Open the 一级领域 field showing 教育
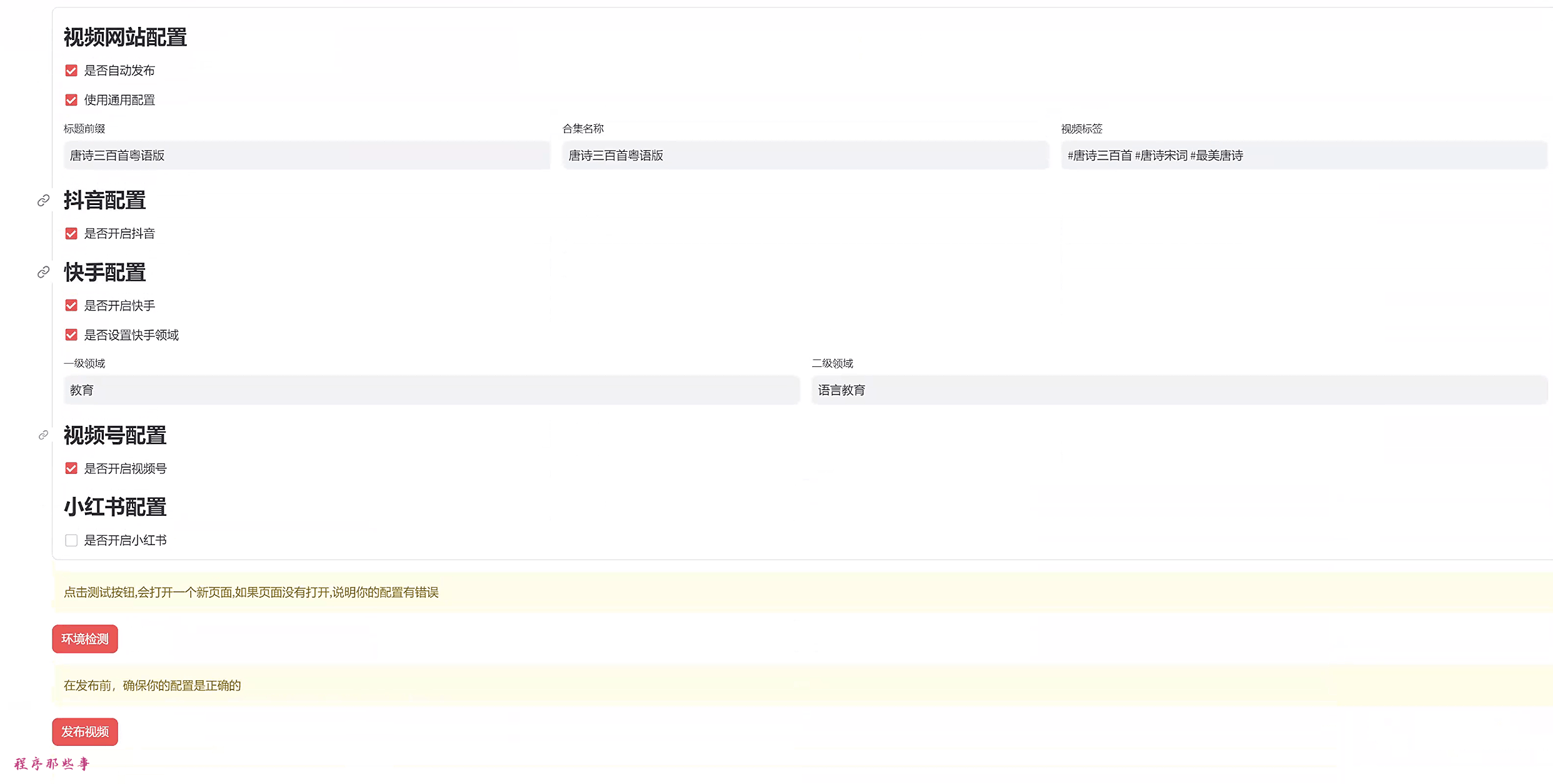 pos(431,390)
